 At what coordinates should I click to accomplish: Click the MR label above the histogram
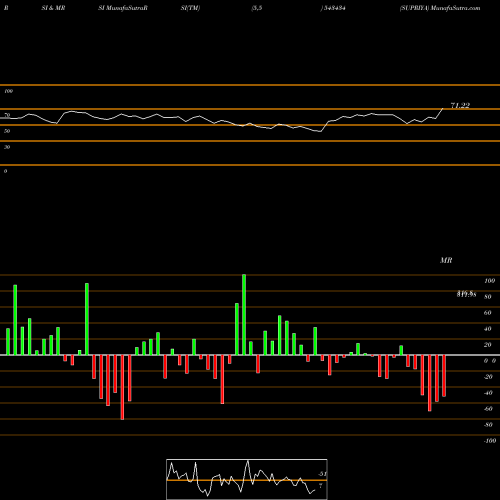[x=446, y=260]
